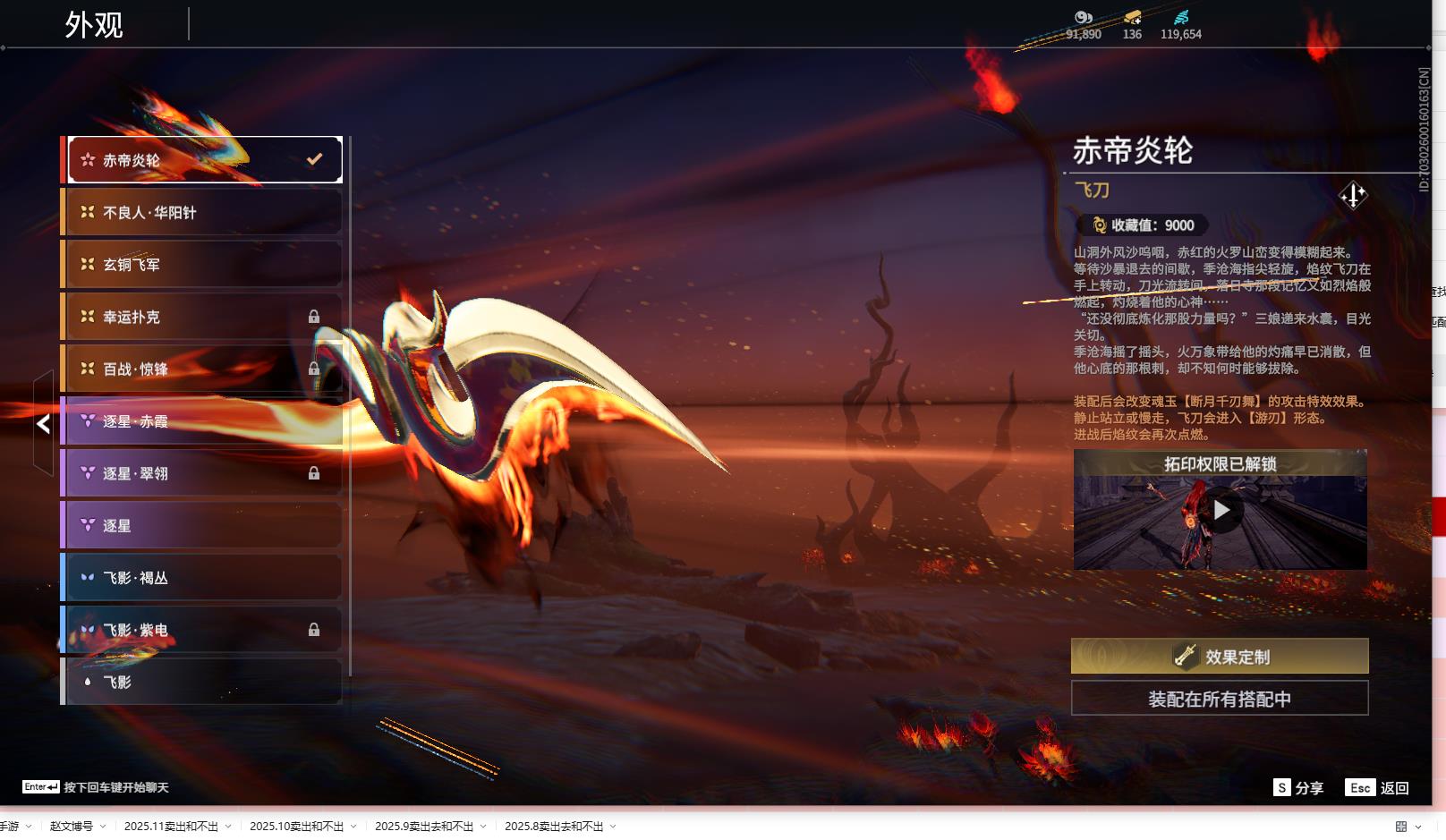Open dropdown arrow next to 赵文博号 sheet
Viewport: 1446px width, 840px height.
click(x=103, y=827)
